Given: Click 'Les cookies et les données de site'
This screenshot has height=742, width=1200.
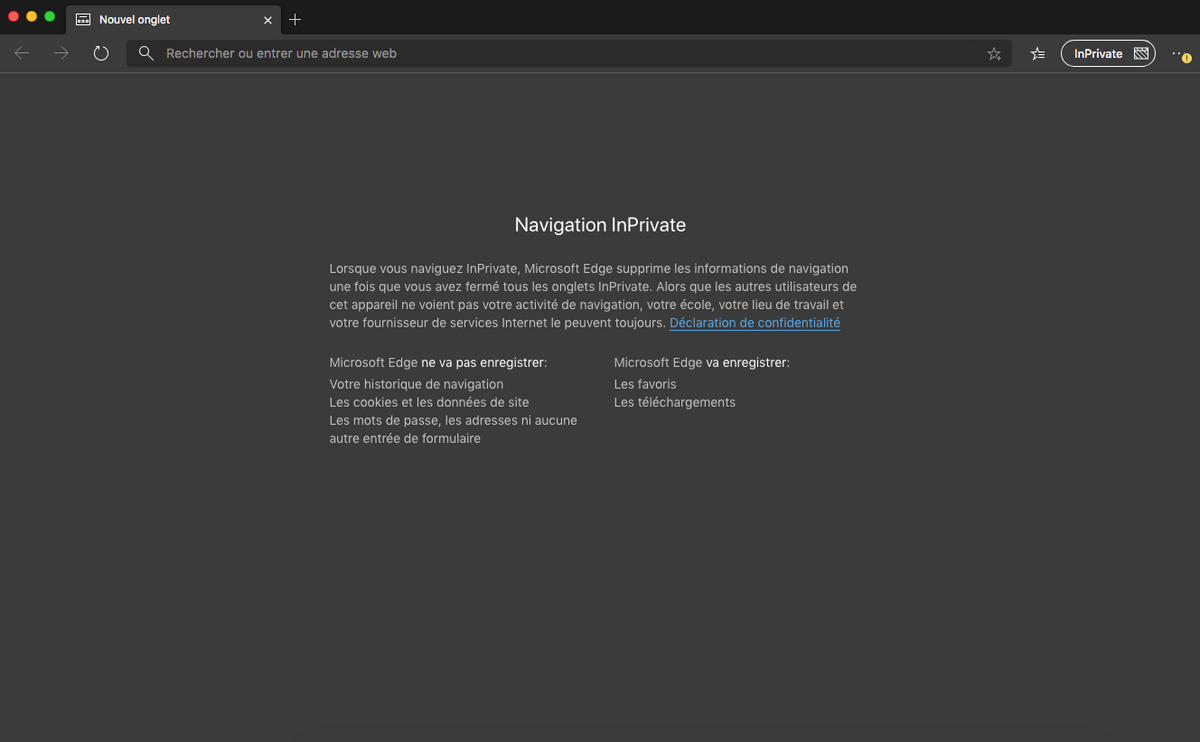Looking at the screenshot, I should click(429, 402).
